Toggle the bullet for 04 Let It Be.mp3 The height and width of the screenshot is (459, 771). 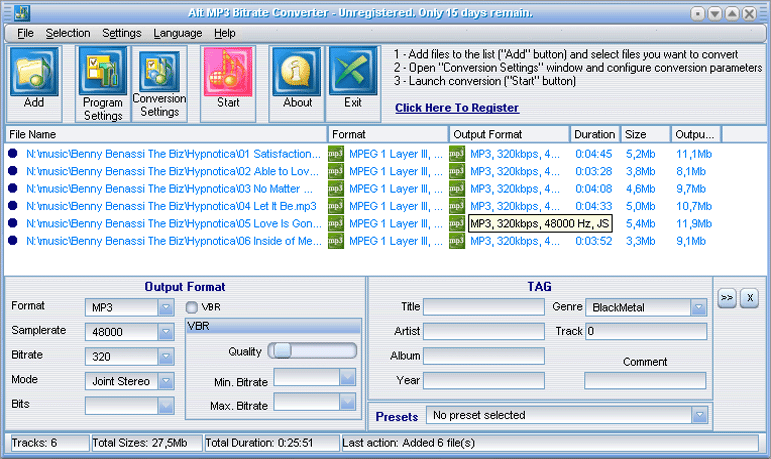click(13, 206)
